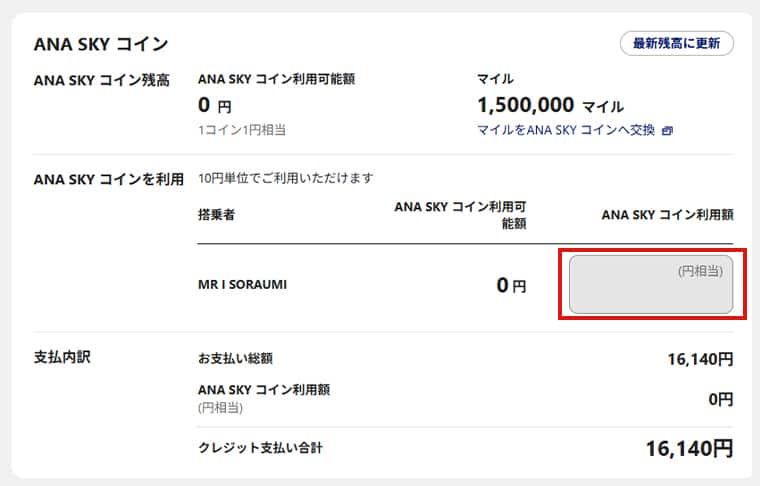The width and height of the screenshot is (760, 486).
Task: Click the 支払内訳 section label
Action: [62, 356]
